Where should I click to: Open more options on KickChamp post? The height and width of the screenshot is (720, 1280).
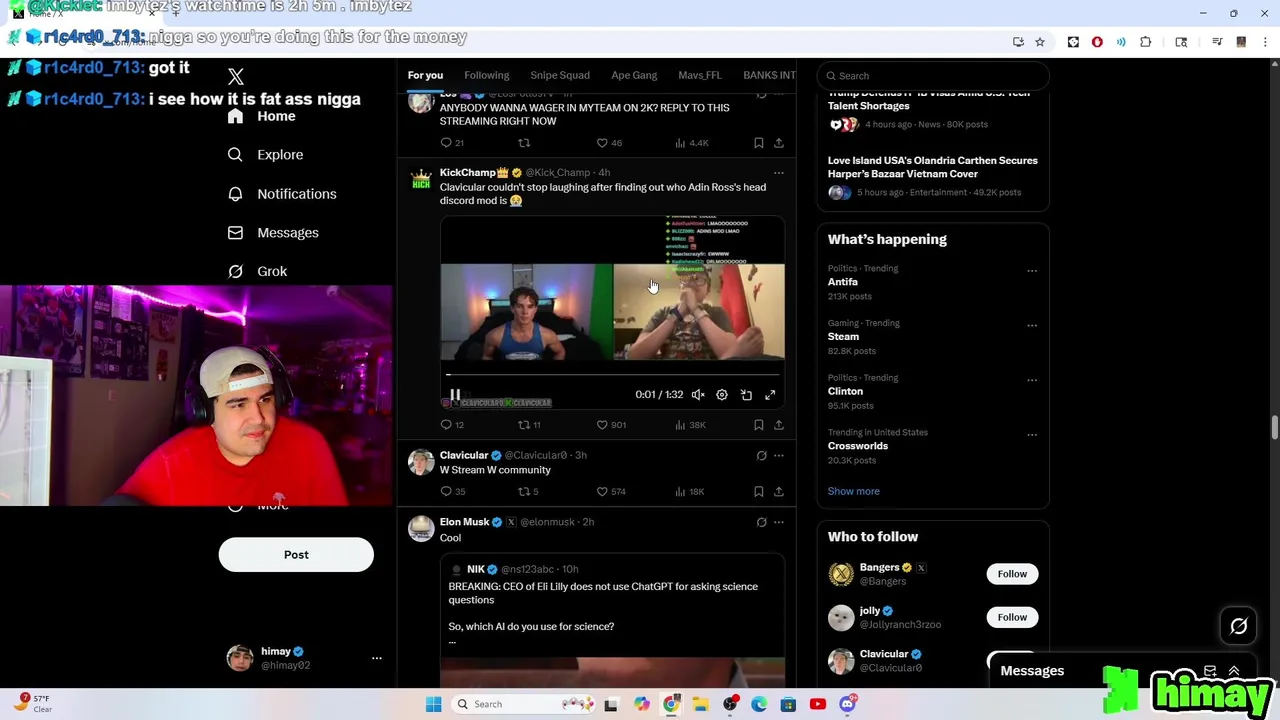point(779,173)
